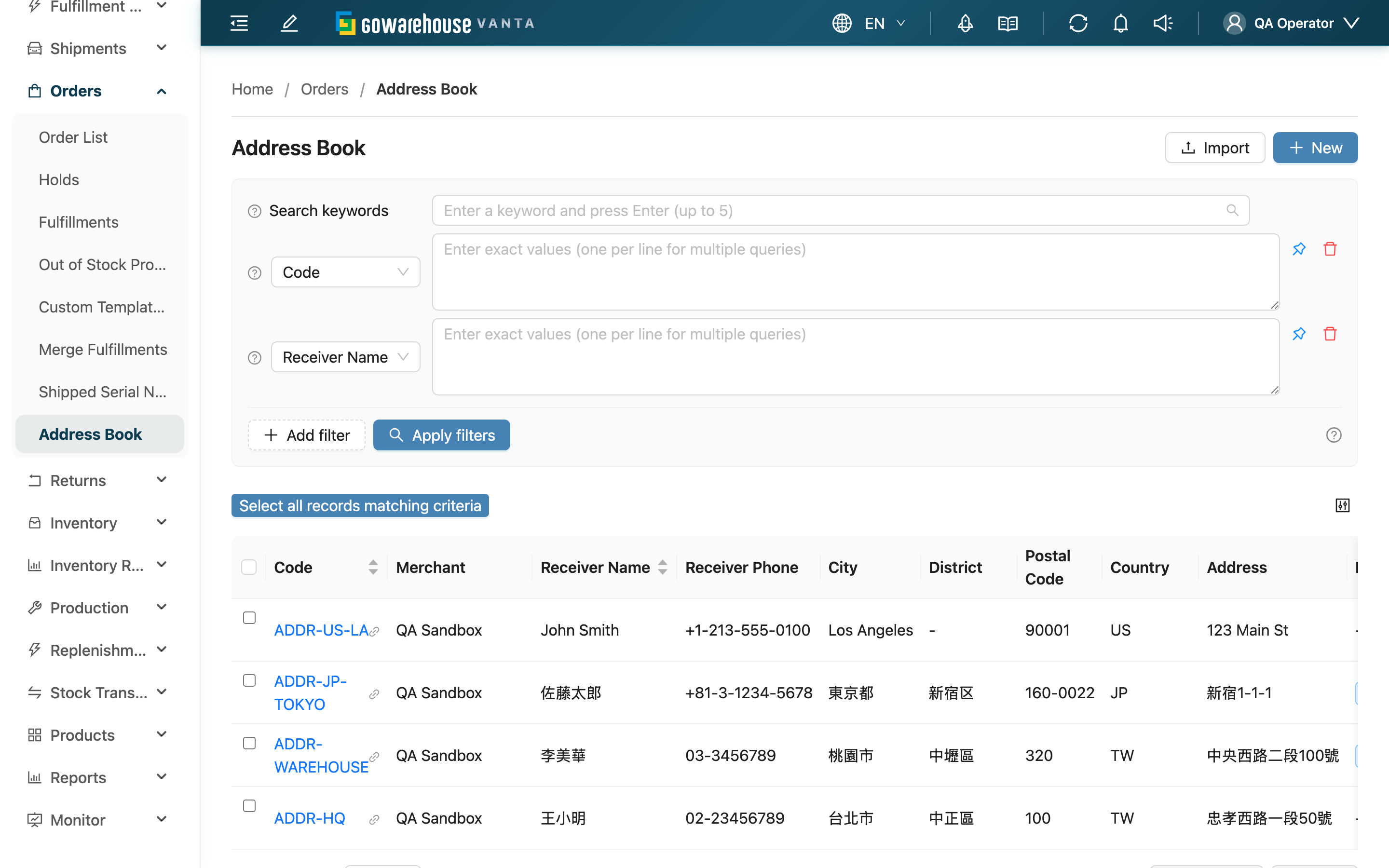Pin the Code filter row
This screenshot has height=868, width=1389.
pyautogui.click(x=1299, y=249)
